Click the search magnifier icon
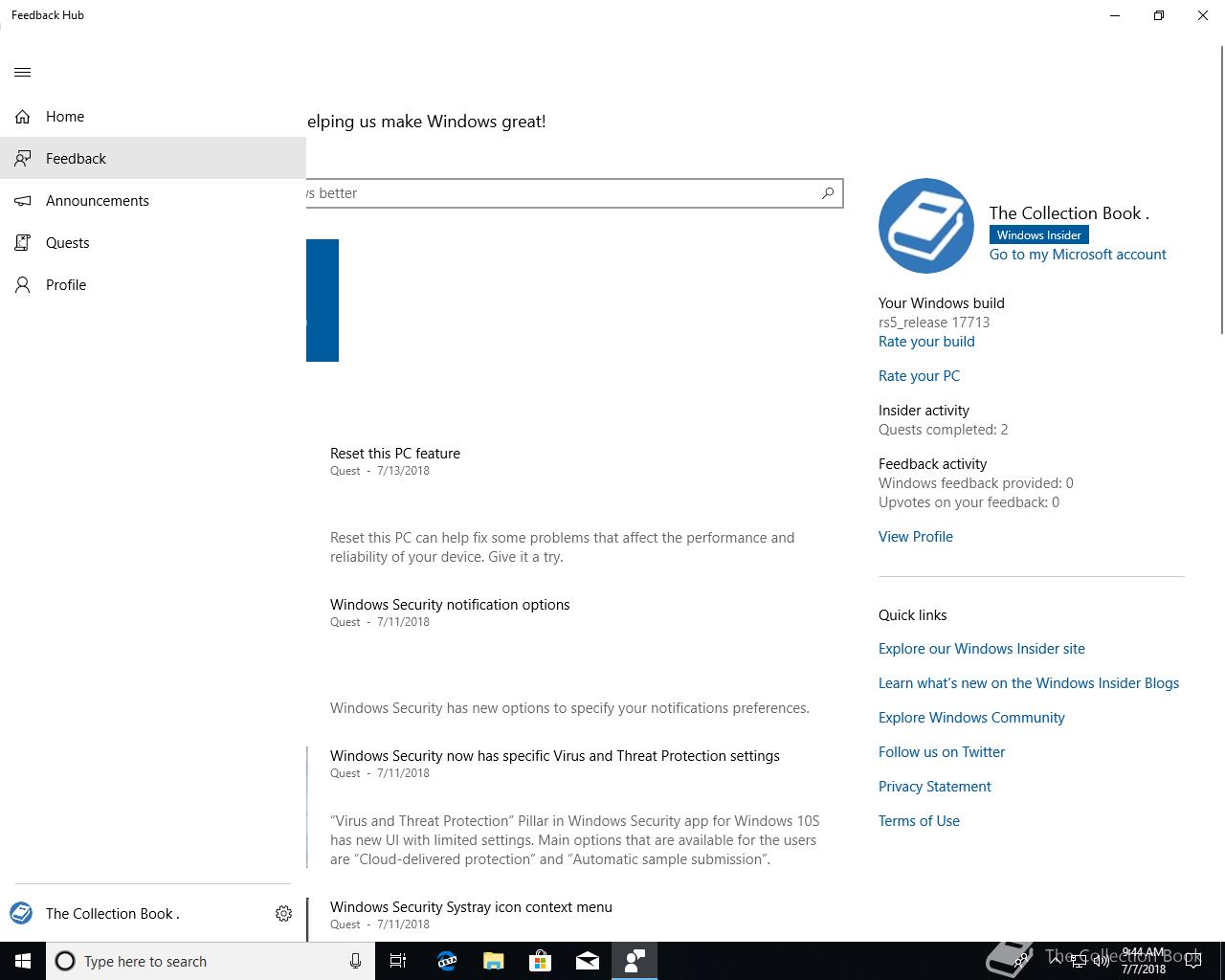1225x980 pixels. click(x=828, y=193)
